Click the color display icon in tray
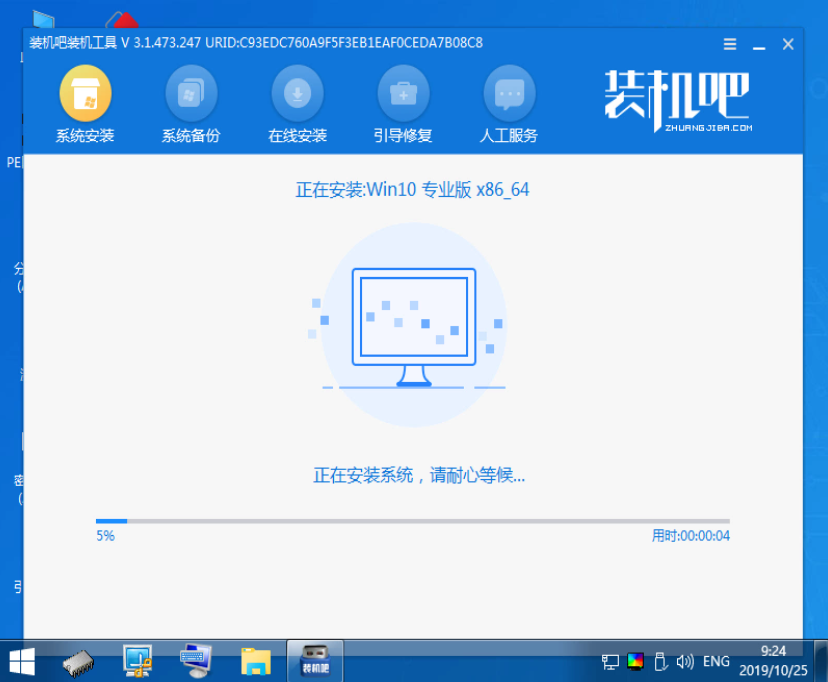The width and height of the screenshot is (828, 682). pos(635,661)
